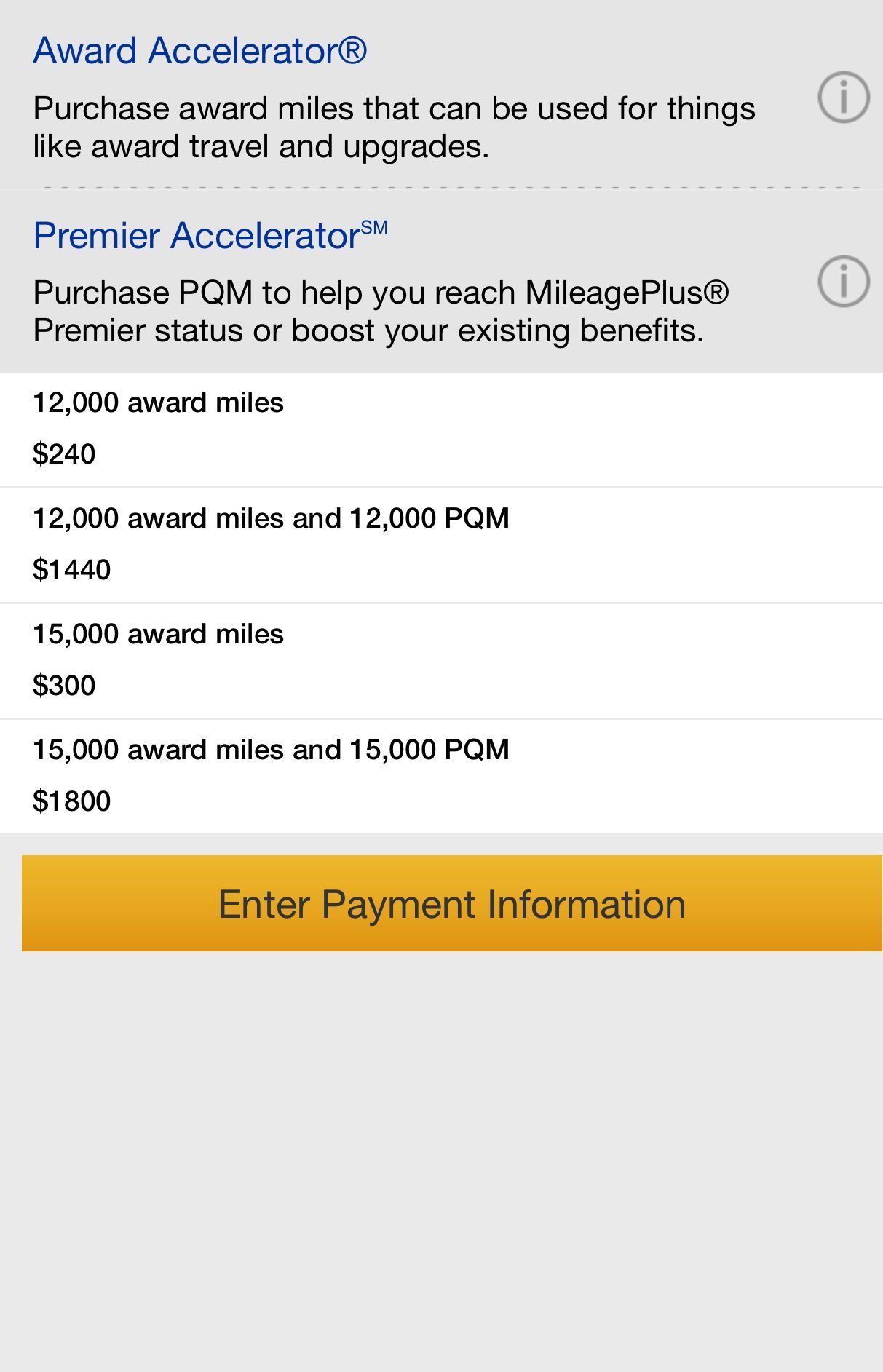Tap the Award Accelerator description text
Image resolution: width=883 pixels, height=1372 pixels.
393,127
